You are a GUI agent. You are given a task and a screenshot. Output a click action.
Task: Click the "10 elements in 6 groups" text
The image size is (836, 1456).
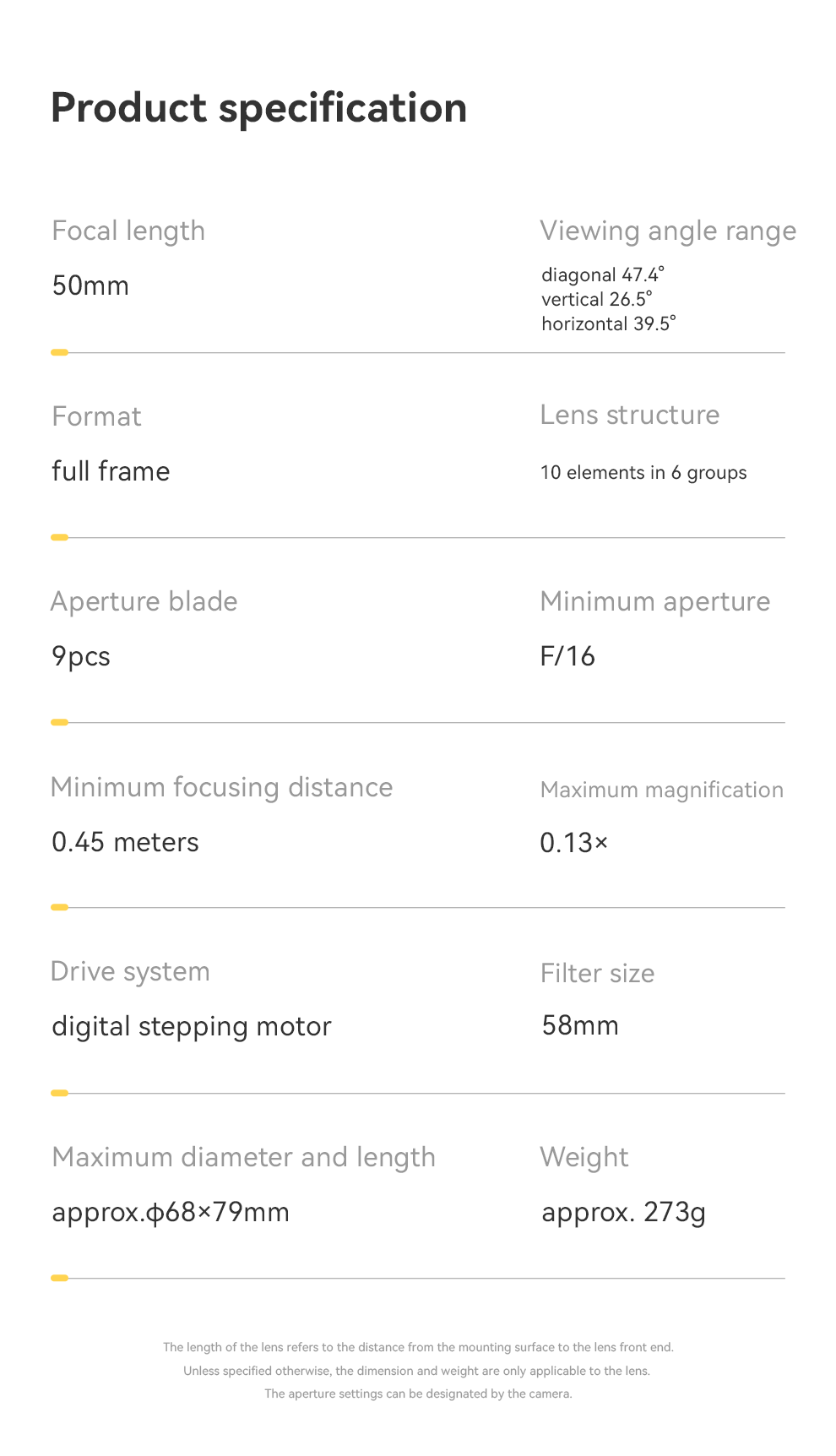(x=643, y=472)
